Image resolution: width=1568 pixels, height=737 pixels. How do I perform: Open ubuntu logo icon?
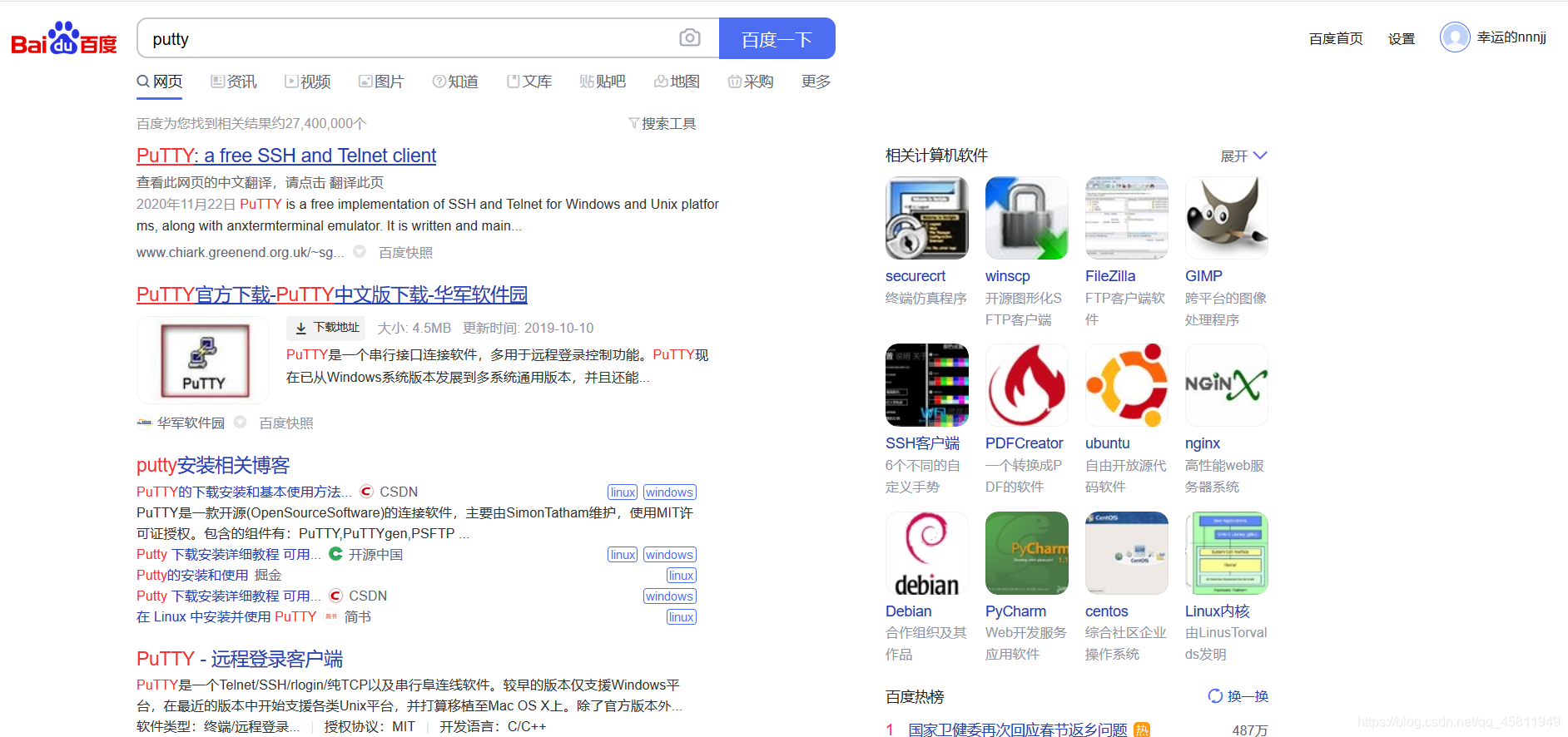tap(1126, 385)
